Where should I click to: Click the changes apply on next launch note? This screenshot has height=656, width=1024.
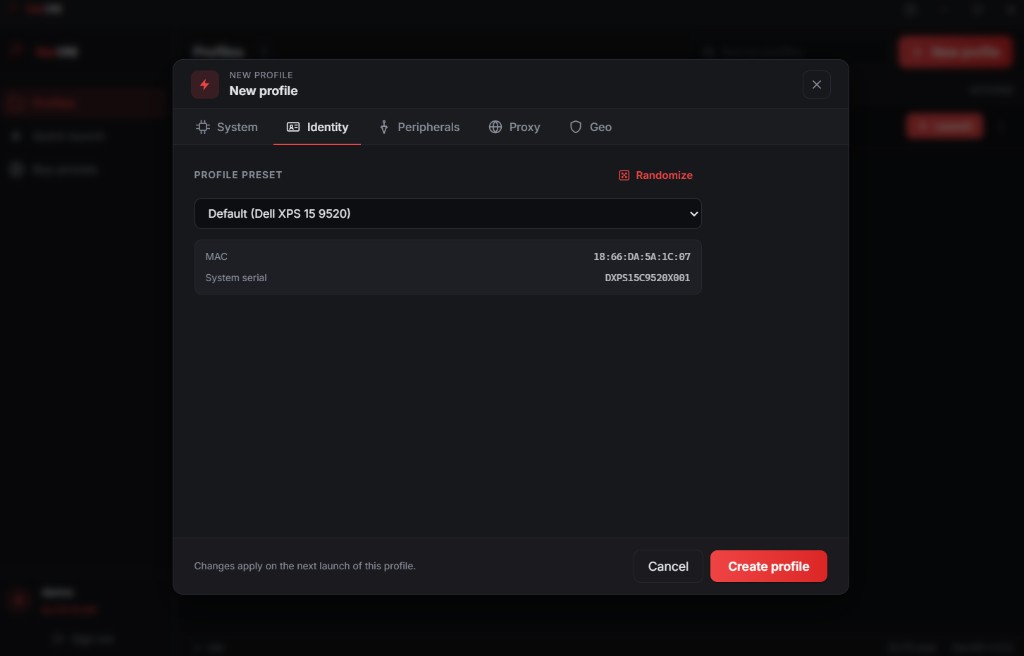point(305,566)
